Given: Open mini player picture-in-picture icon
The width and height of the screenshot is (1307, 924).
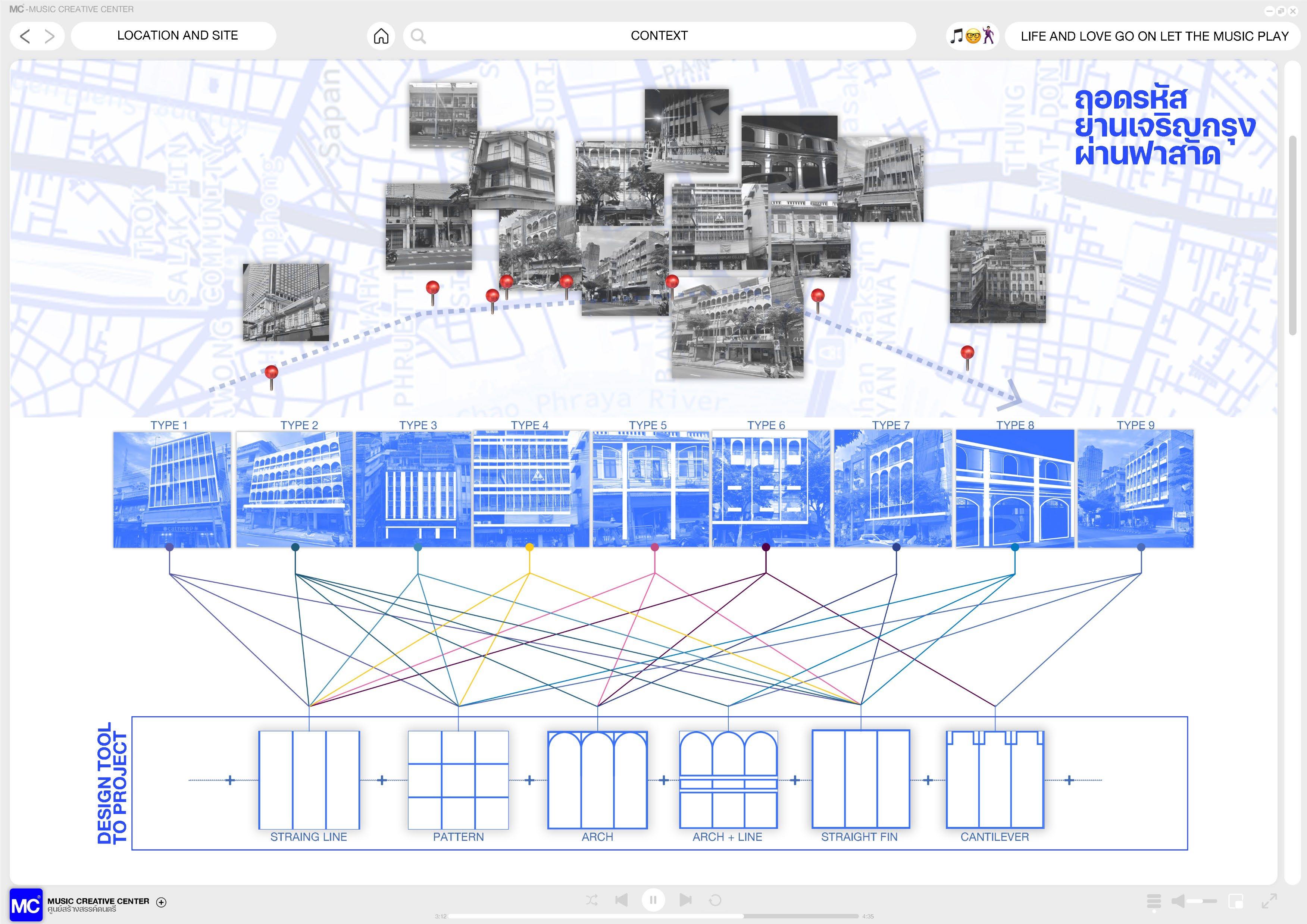Looking at the screenshot, I should (x=1235, y=900).
